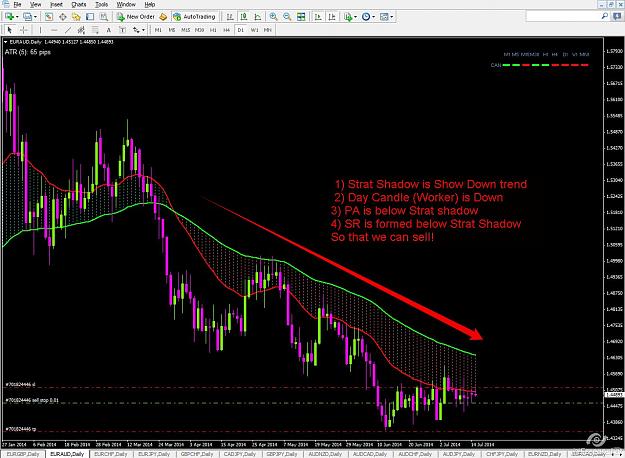The width and height of the screenshot is (625, 458).
Task: Click the New Chart icon
Action: pos(9,17)
